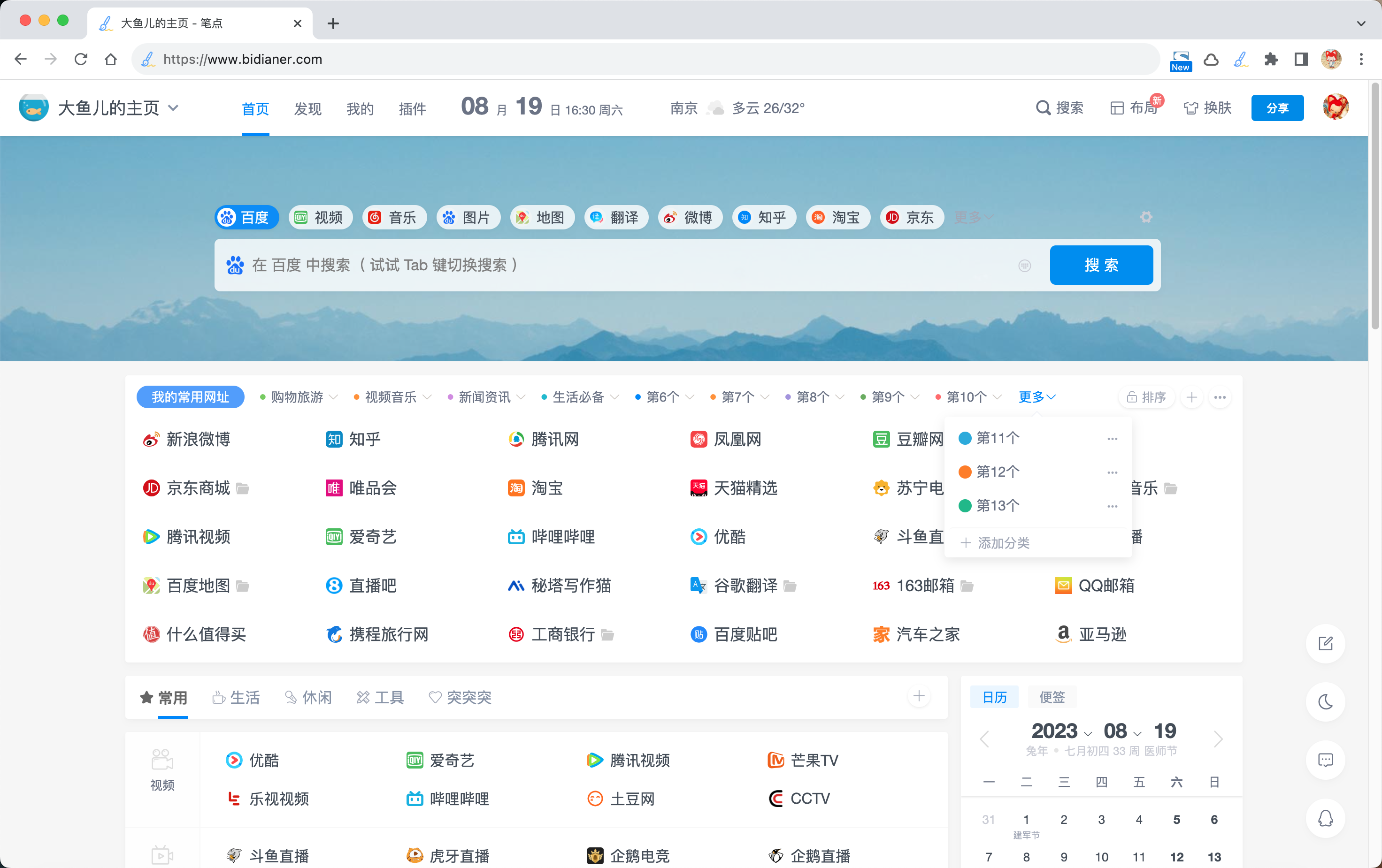Open 换肤 skin changer

pos(1207,108)
